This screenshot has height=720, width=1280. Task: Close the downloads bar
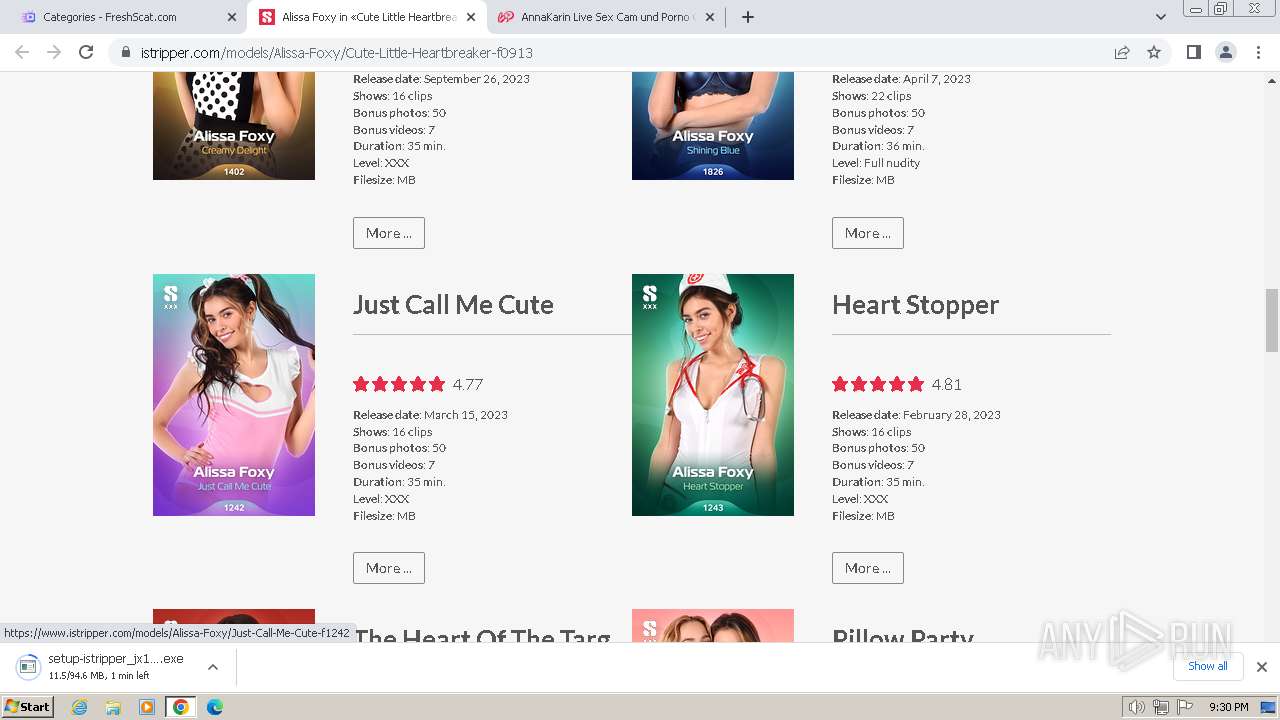coord(1261,667)
